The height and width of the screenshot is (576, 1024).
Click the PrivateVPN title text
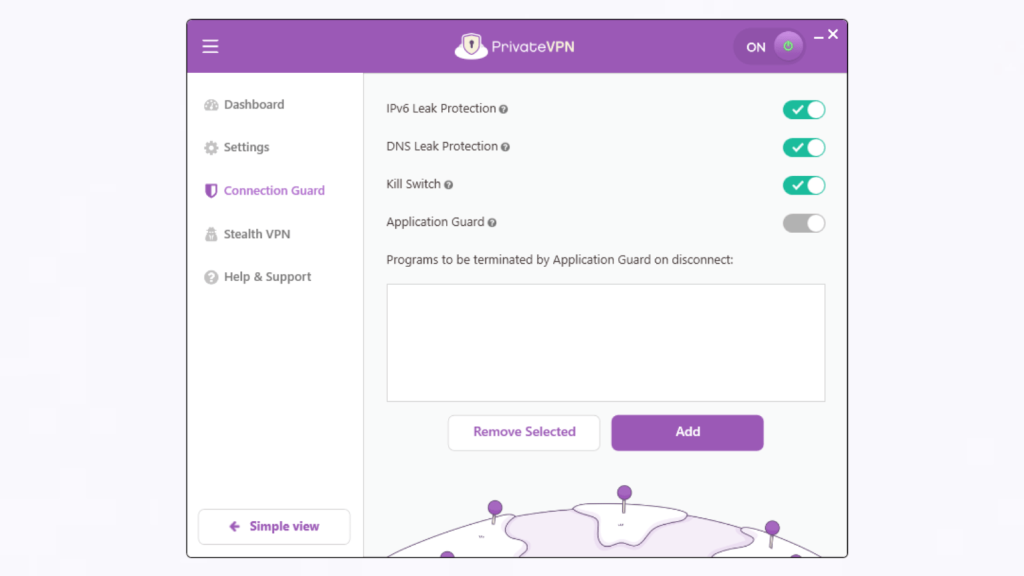pos(533,46)
